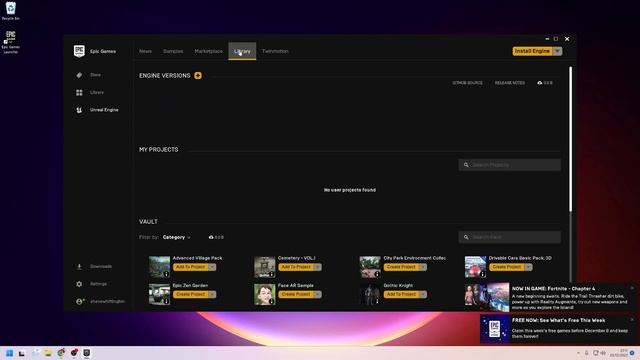Open Library in the left sidebar

pos(97,92)
